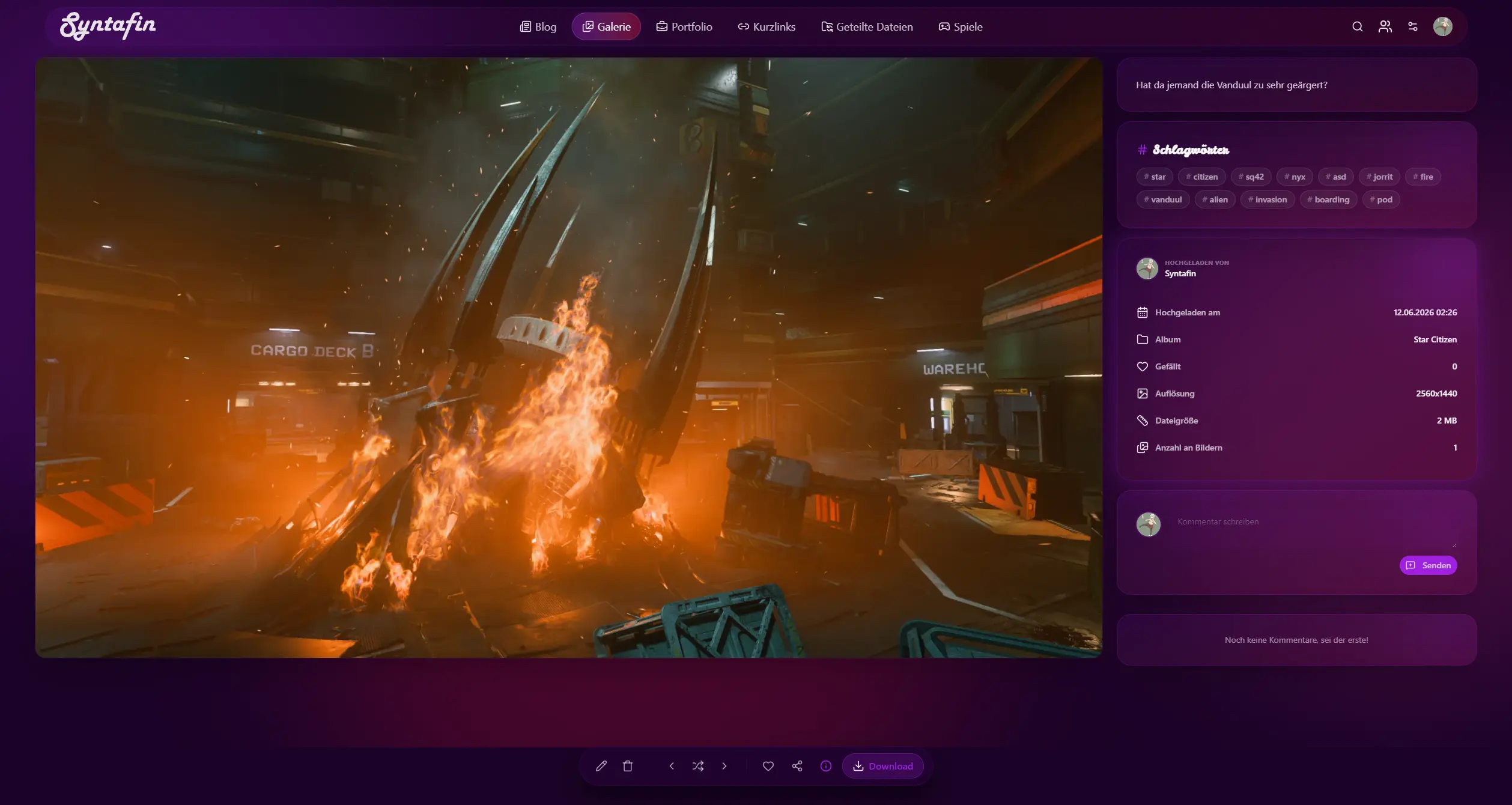Filter by the sq42 tag
The height and width of the screenshot is (805, 1512).
(1251, 177)
